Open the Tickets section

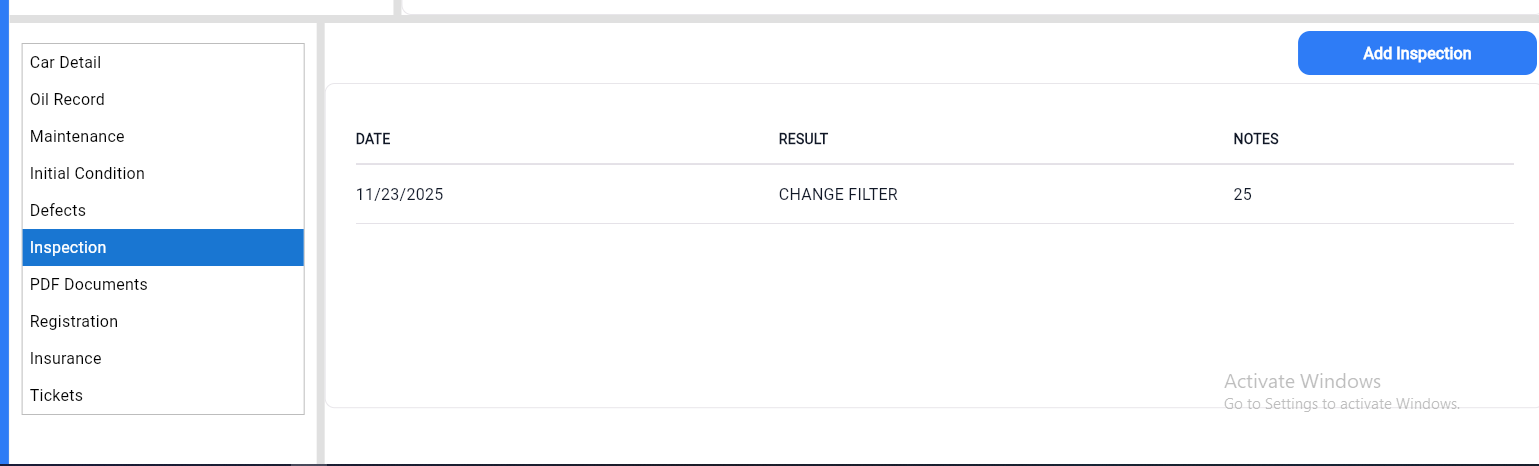[x=56, y=395]
